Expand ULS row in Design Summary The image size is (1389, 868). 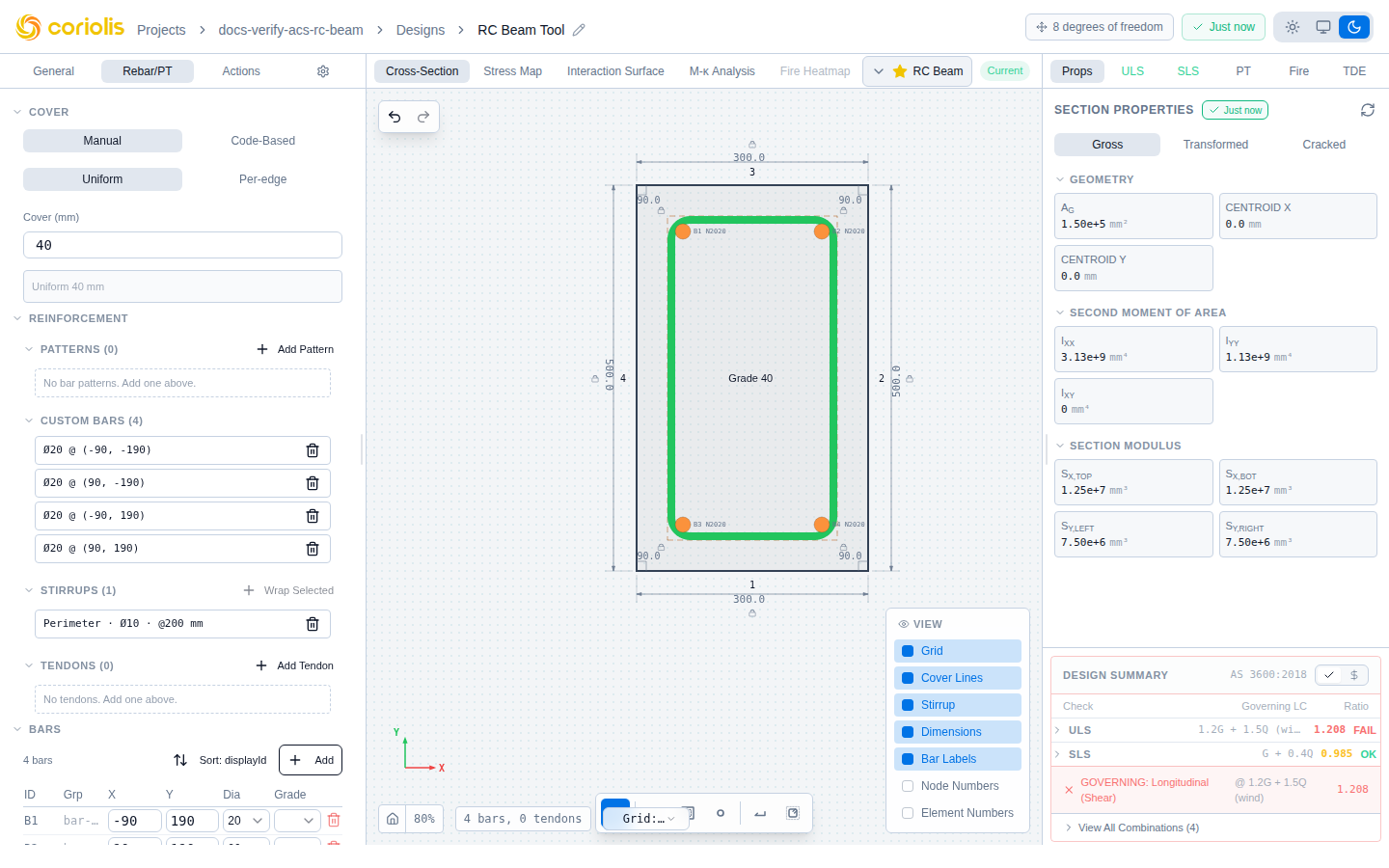pyautogui.click(x=1058, y=730)
